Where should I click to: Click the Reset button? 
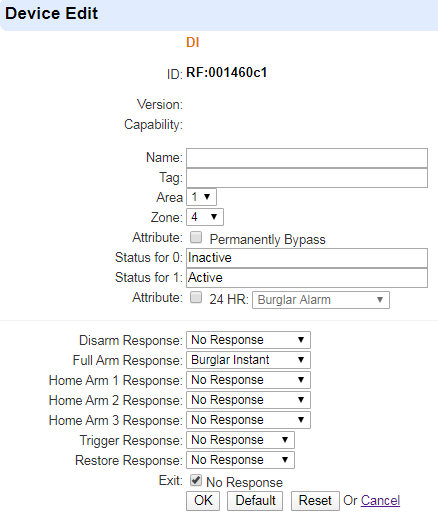(315, 501)
